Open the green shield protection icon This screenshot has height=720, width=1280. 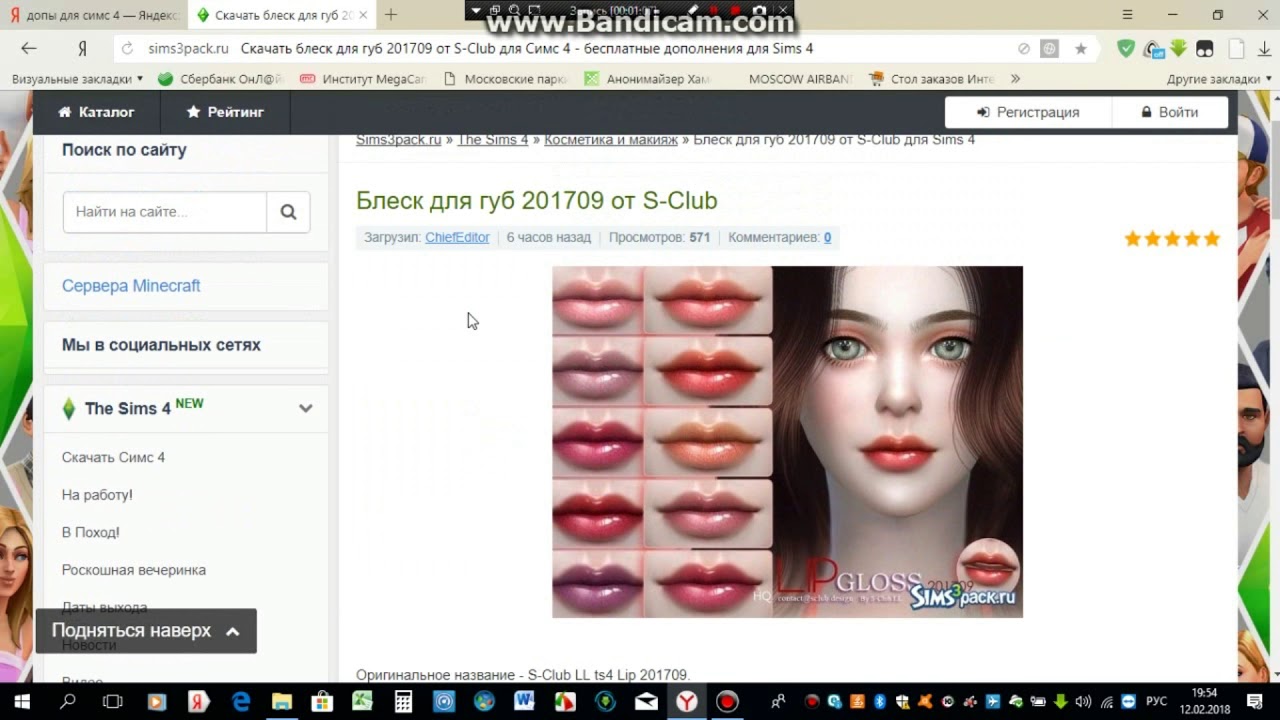[x=1126, y=48]
